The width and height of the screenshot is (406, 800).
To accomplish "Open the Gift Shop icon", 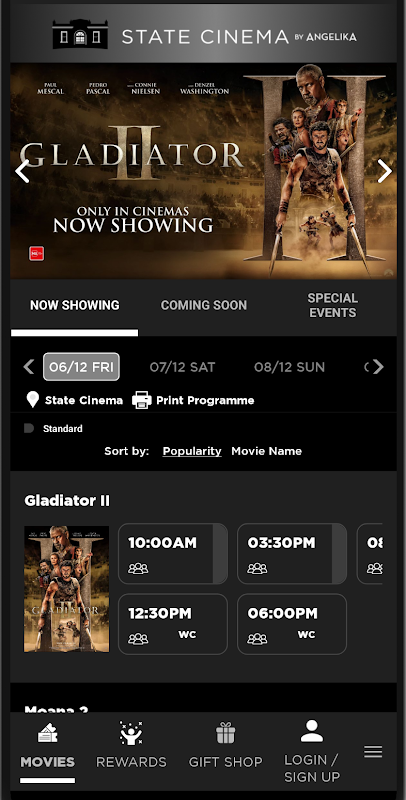I will click(x=225, y=733).
